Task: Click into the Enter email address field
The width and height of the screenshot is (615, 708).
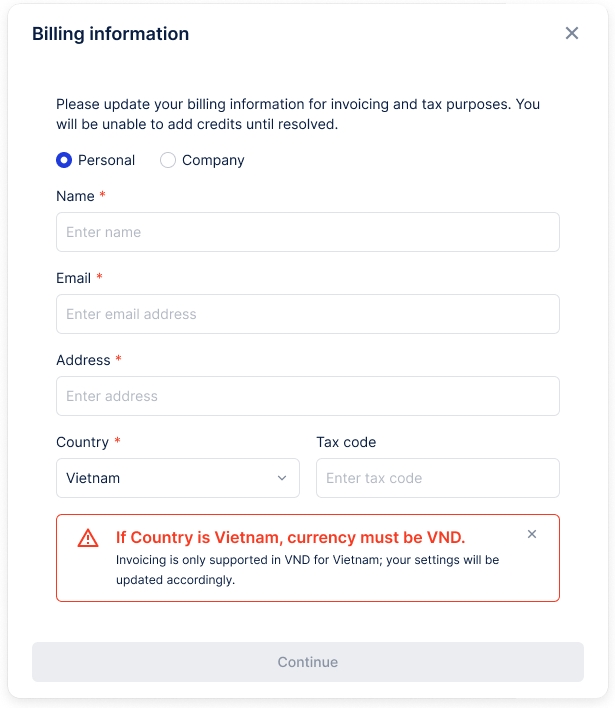Action: click(307, 314)
